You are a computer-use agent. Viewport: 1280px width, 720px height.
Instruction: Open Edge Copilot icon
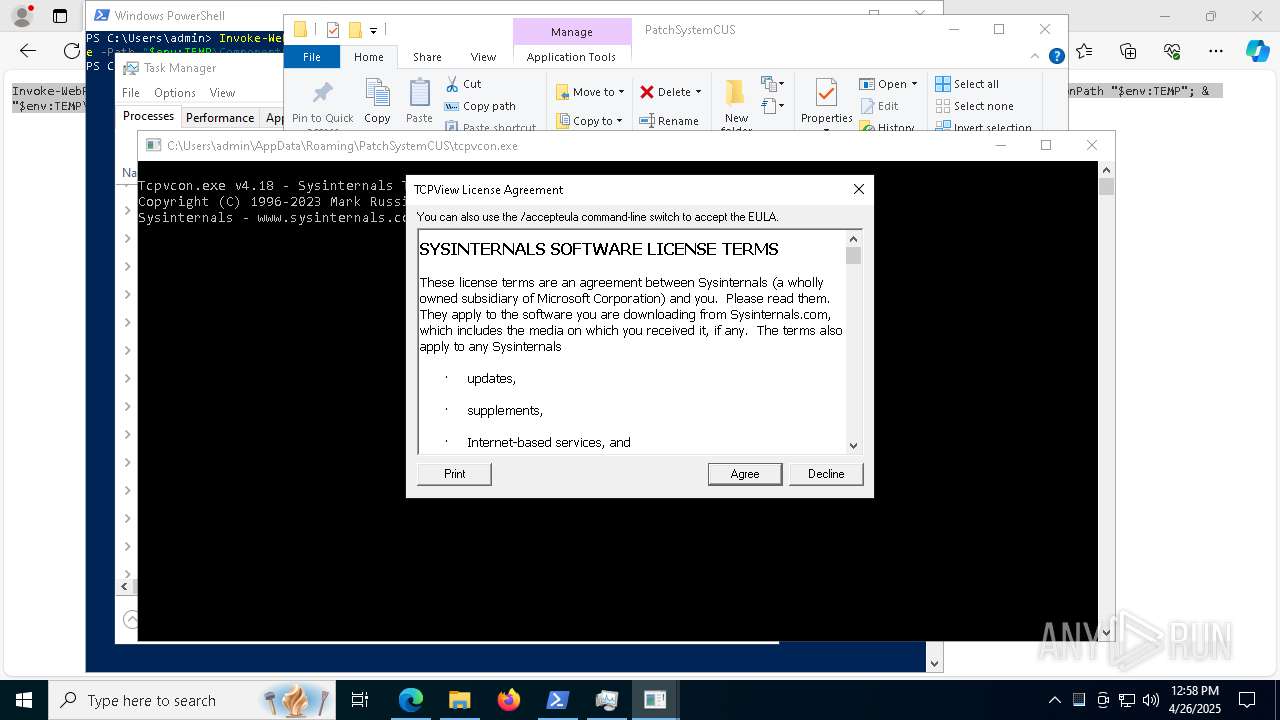tap(1256, 51)
